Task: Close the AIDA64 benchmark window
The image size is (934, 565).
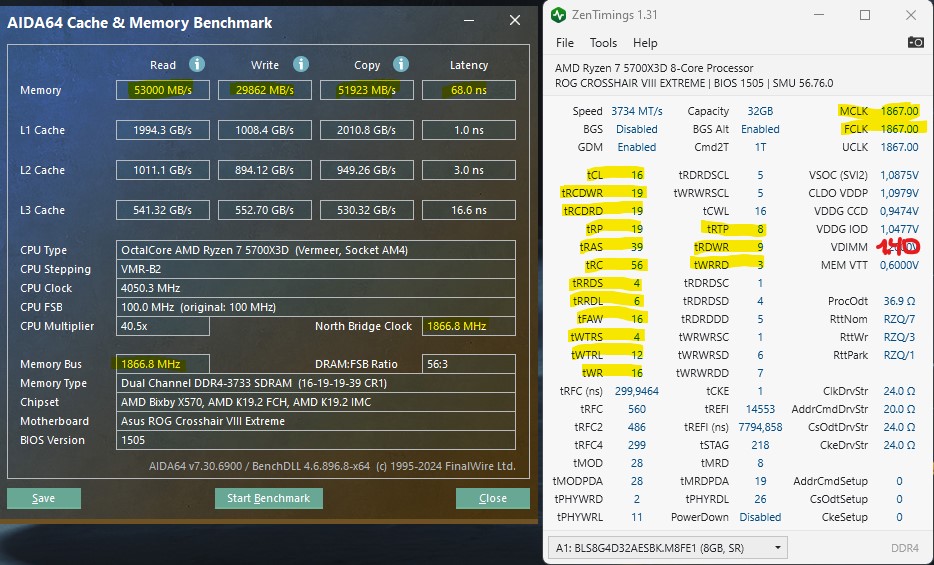Action: click(515, 21)
